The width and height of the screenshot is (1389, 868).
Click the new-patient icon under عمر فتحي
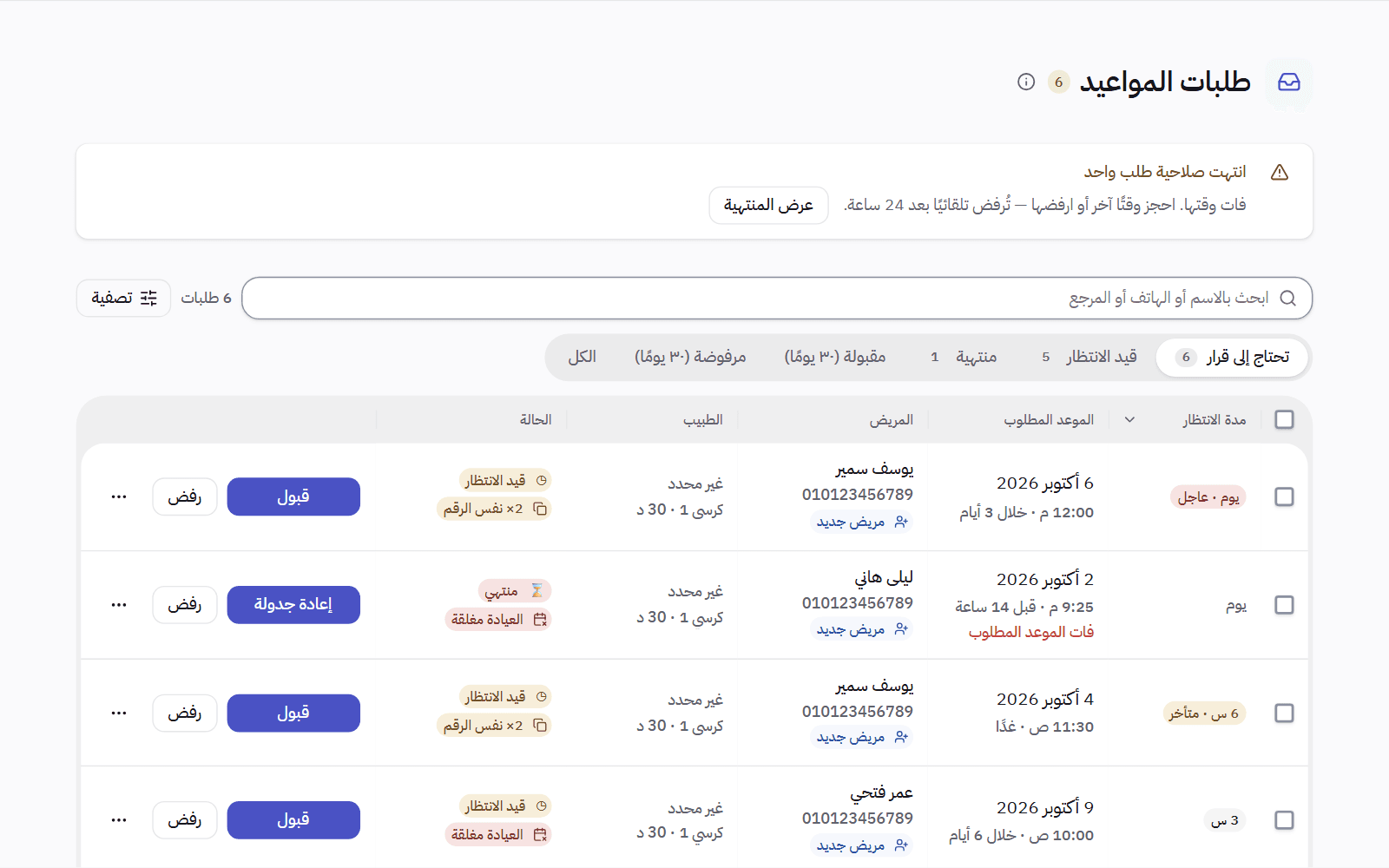(901, 845)
